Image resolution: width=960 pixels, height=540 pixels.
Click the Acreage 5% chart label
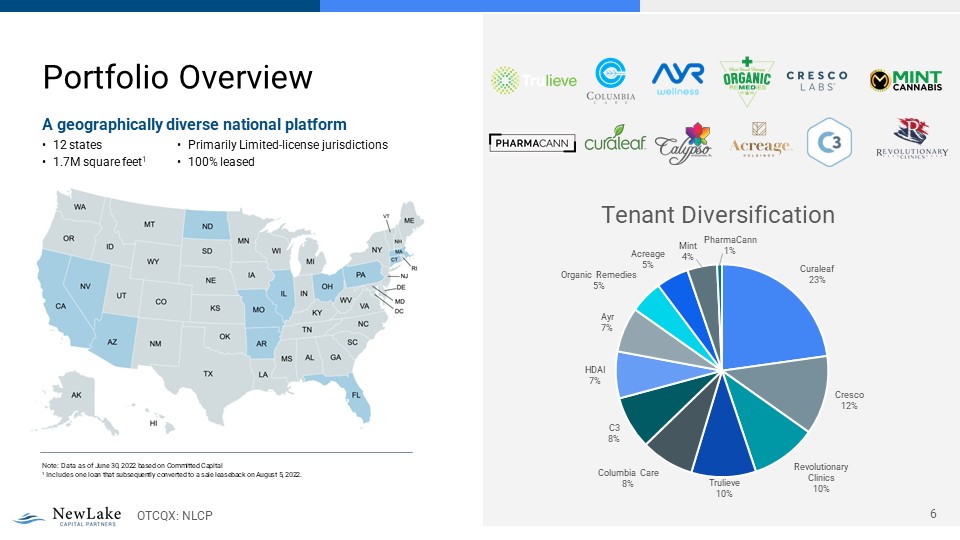[x=648, y=259]
